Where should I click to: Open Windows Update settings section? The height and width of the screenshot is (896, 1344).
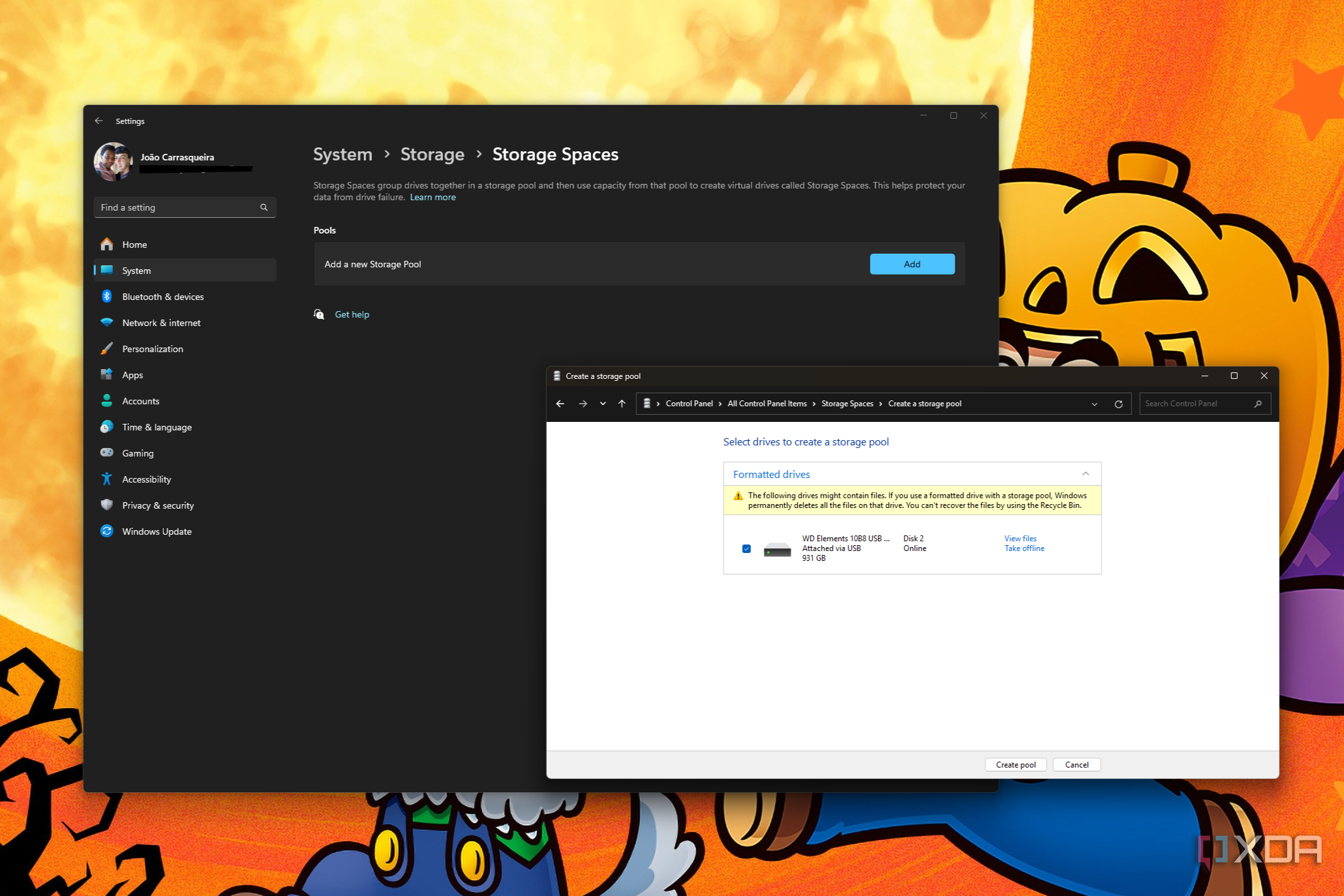point(157,531)
